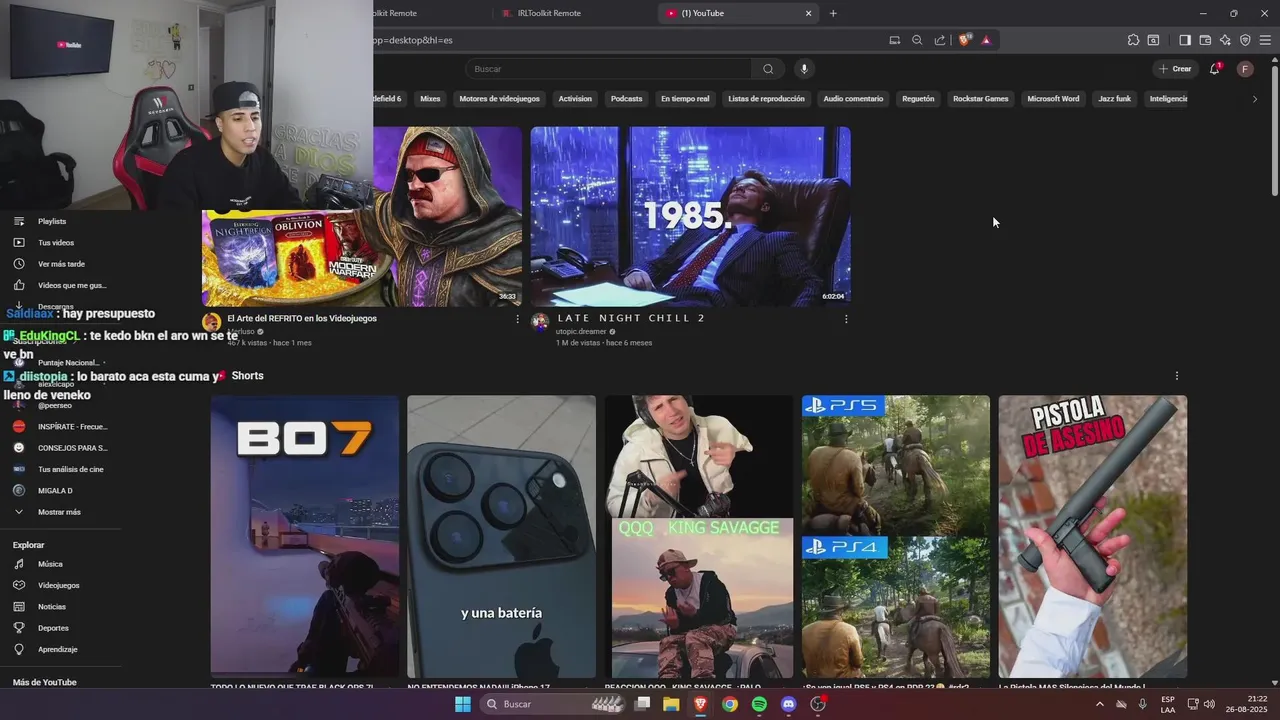
Task: Click the Windows Start button
Action: coord(463,704)
